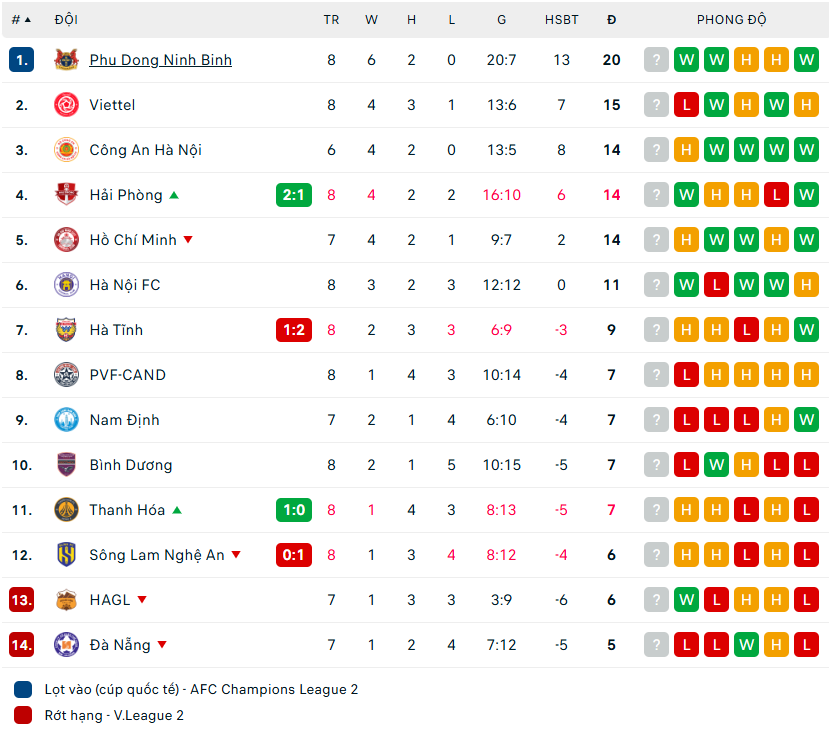Click the Bình Dương team name
The image size is (829, 730).
click(x=130, y=465)
